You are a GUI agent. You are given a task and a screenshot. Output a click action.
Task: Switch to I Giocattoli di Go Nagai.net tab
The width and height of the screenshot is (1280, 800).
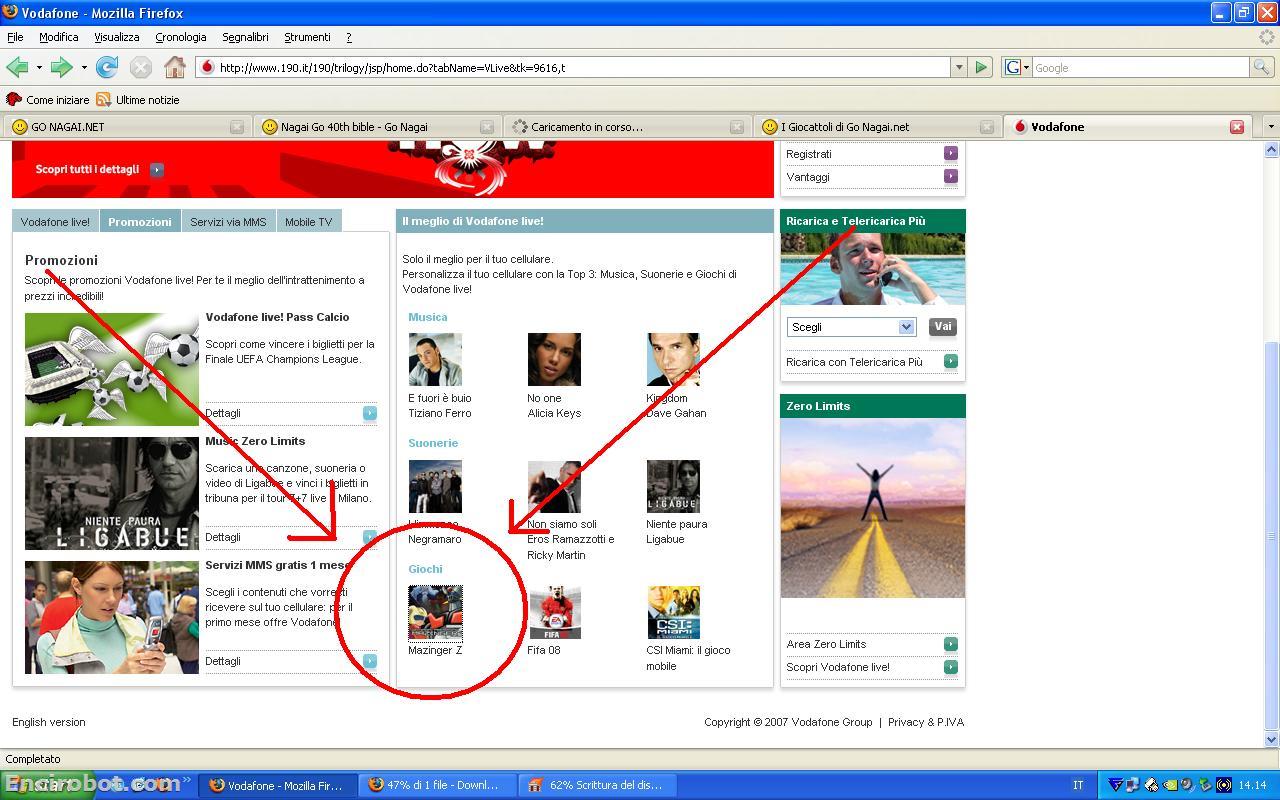(876, 127)
